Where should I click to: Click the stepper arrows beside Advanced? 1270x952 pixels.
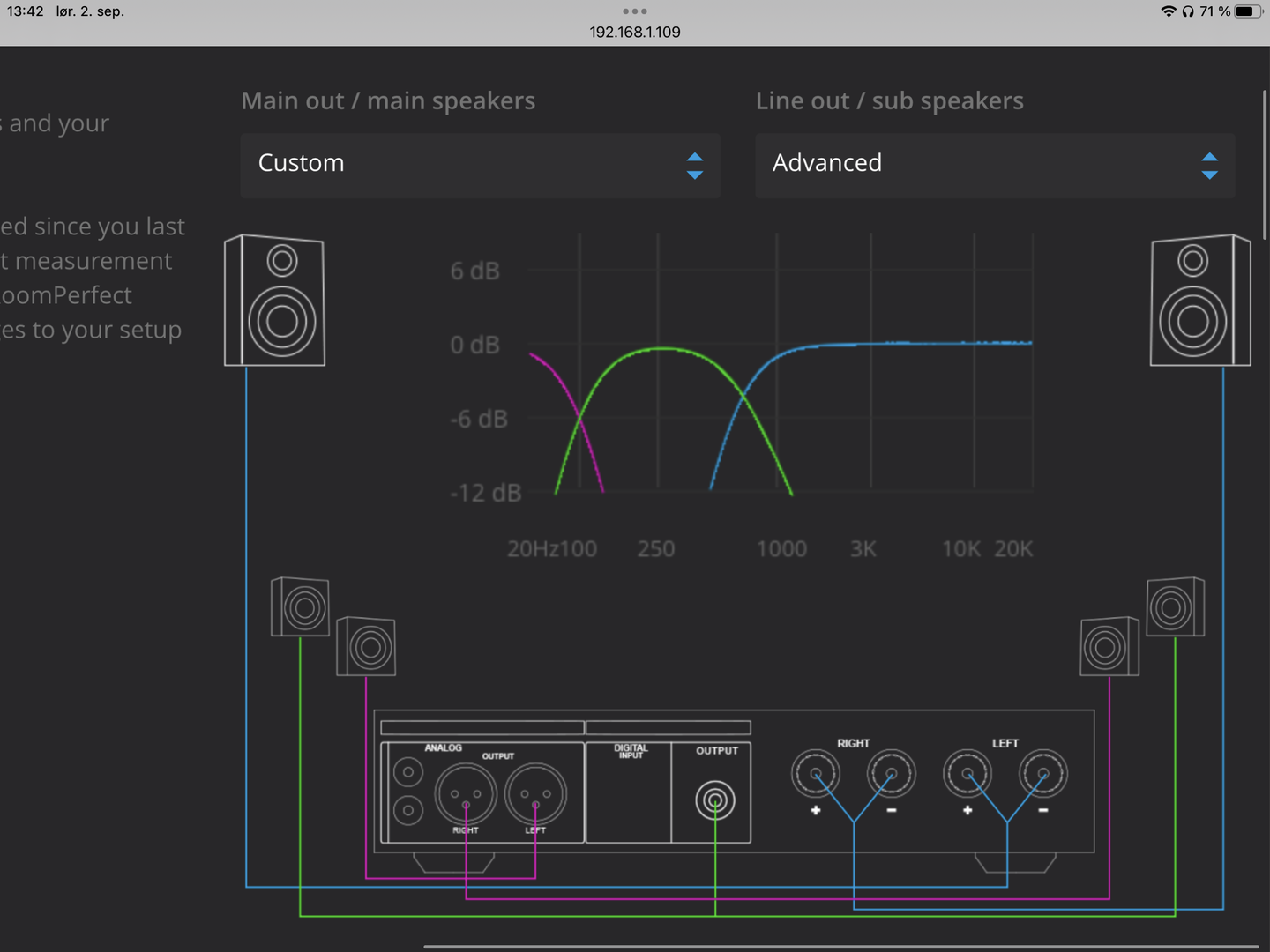pos(1210,166)
